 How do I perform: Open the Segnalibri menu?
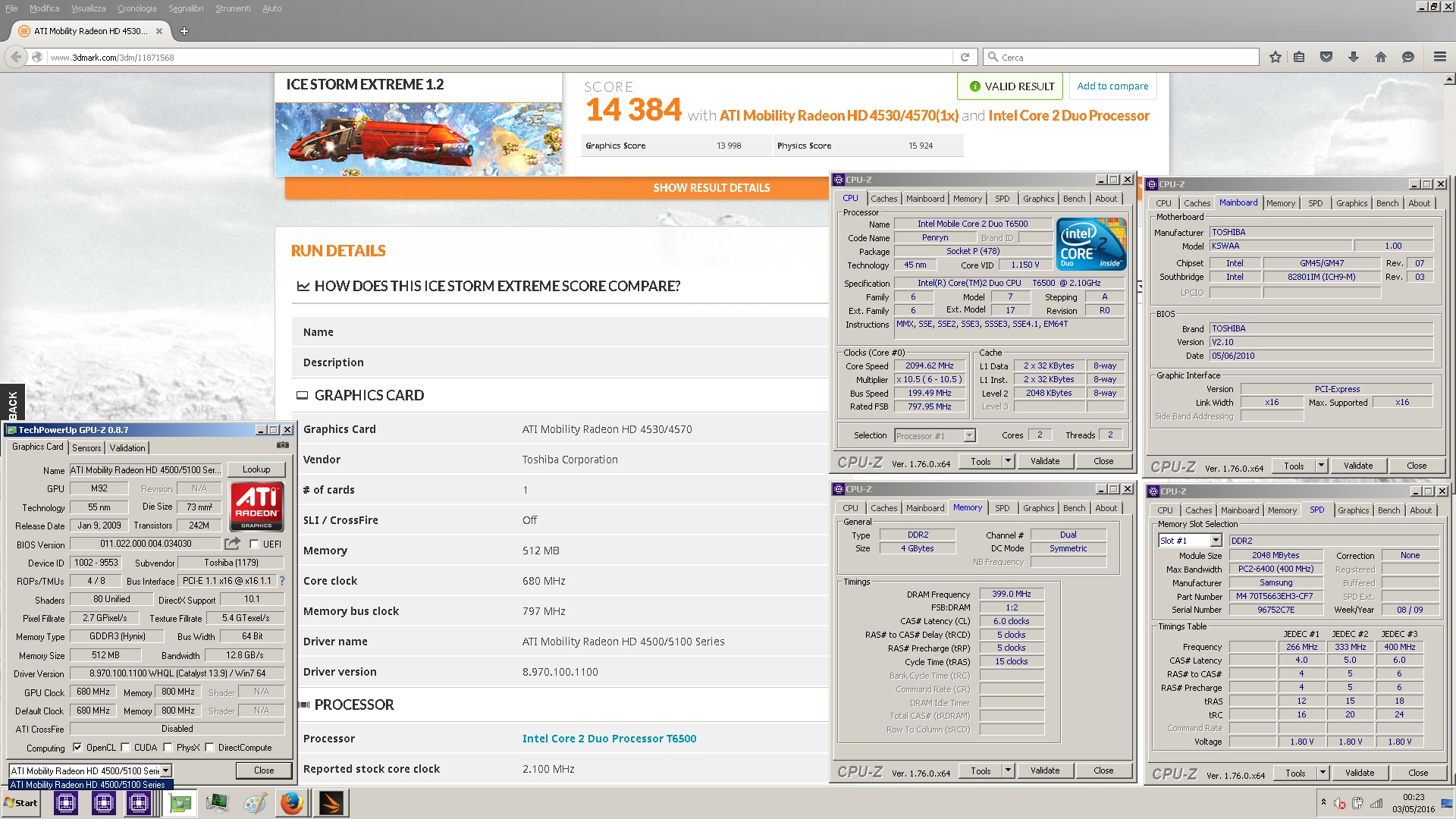point(186,8)
